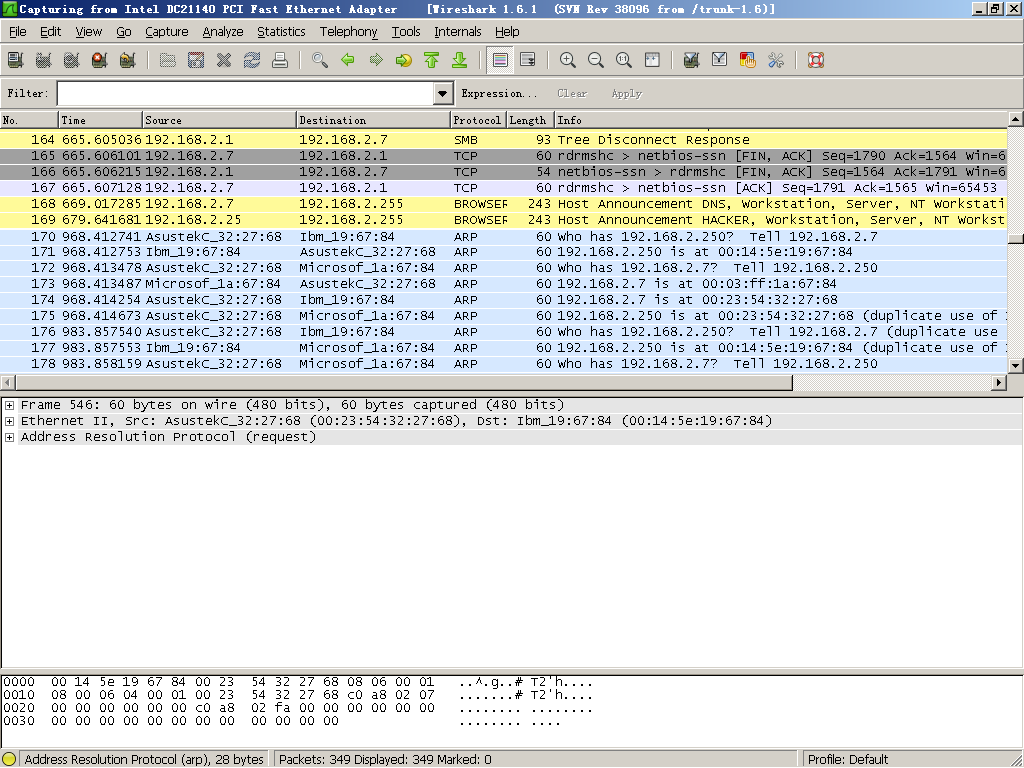Print packets toolbar icon
This screenshot has height=768, width=1024.
tap(280, 60)
